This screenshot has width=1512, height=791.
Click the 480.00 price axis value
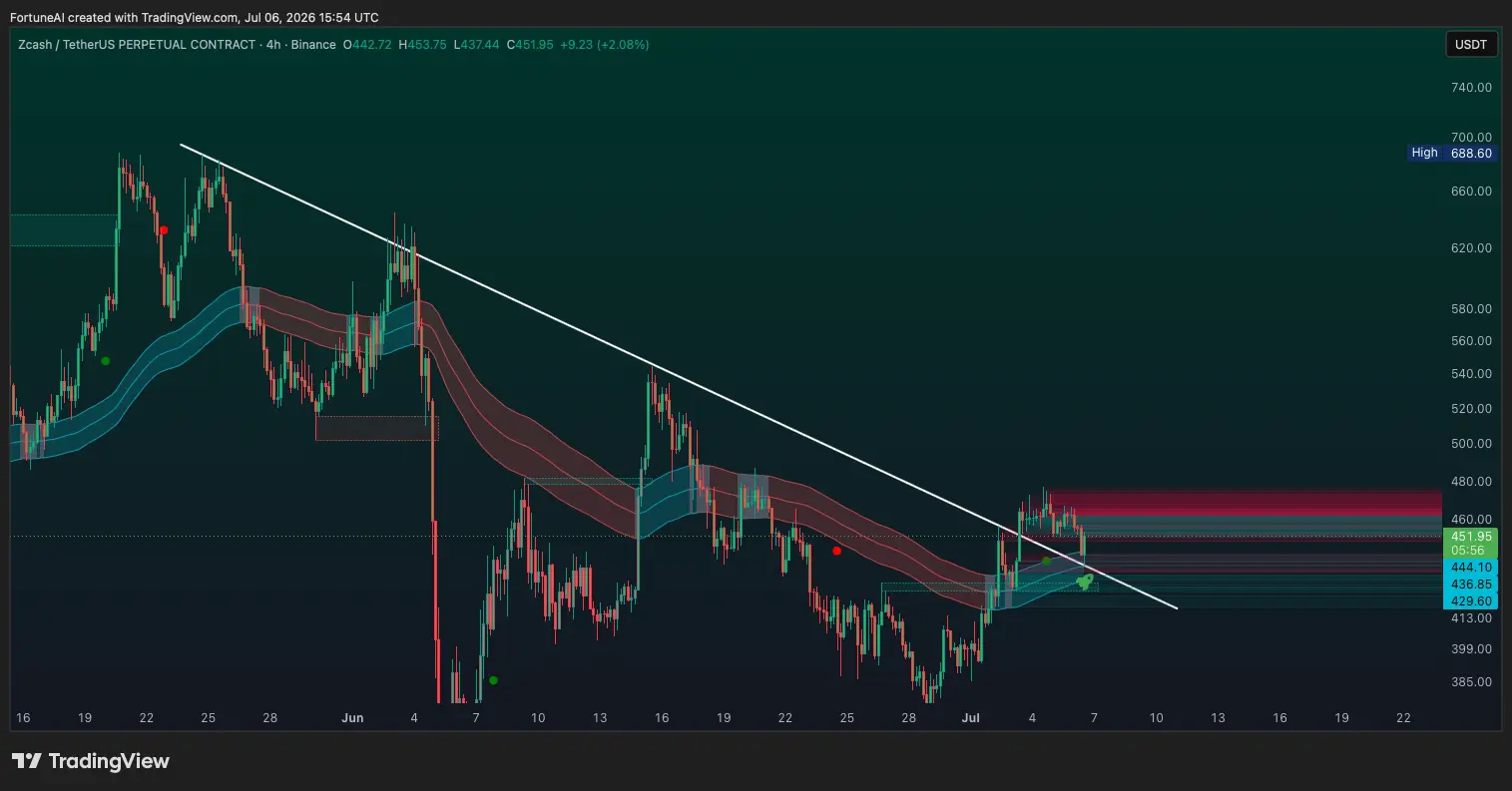1471,482
